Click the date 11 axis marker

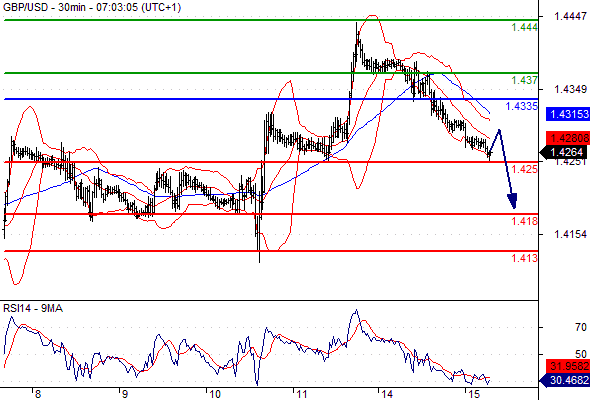[x=302, y=394]
